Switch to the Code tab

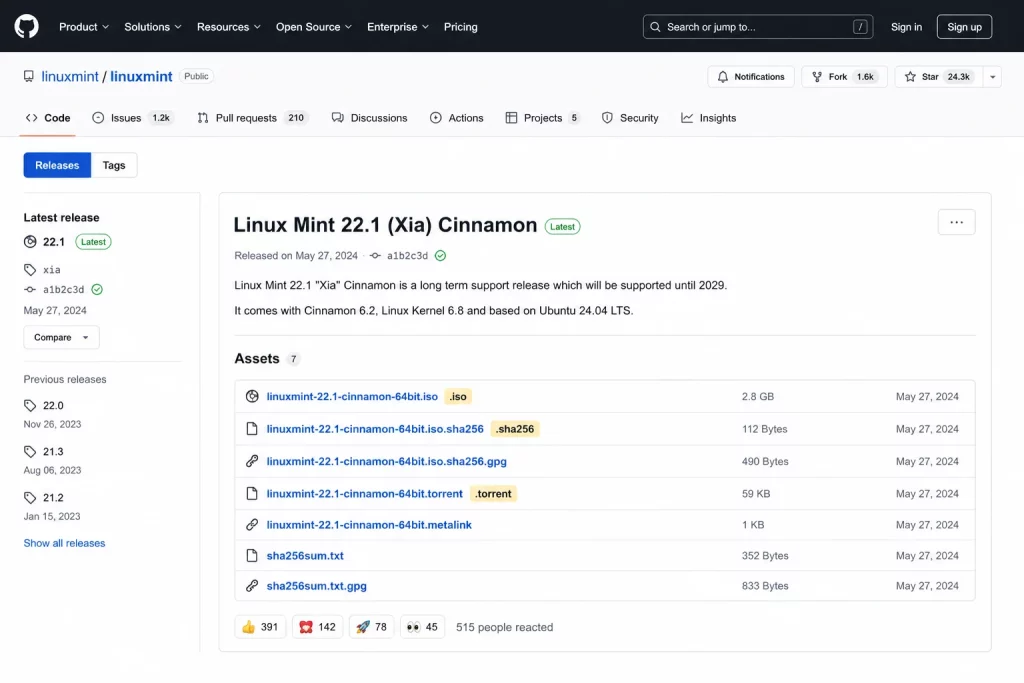48,118
